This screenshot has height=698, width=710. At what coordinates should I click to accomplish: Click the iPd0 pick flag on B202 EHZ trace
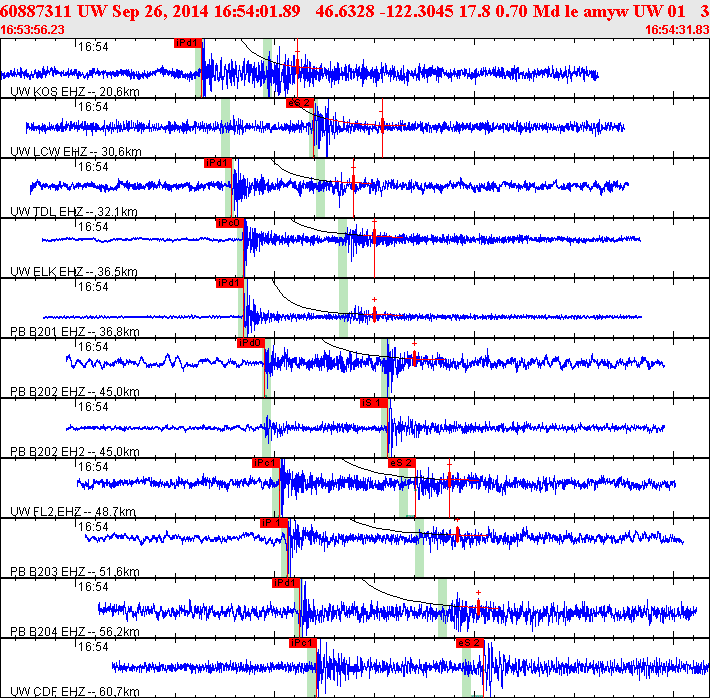pos(250,343)
